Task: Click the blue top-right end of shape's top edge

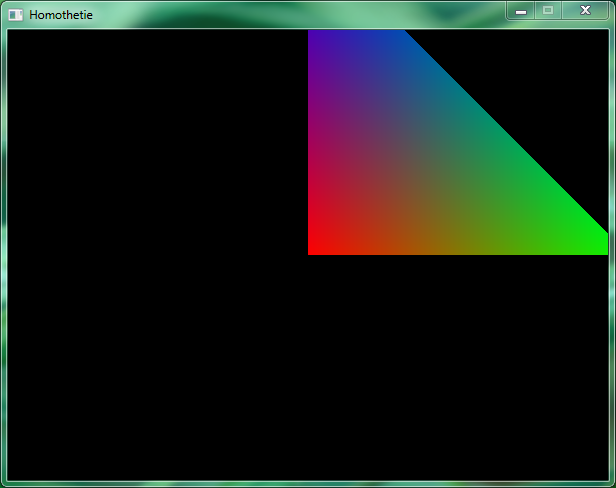Action: [398, 35]
